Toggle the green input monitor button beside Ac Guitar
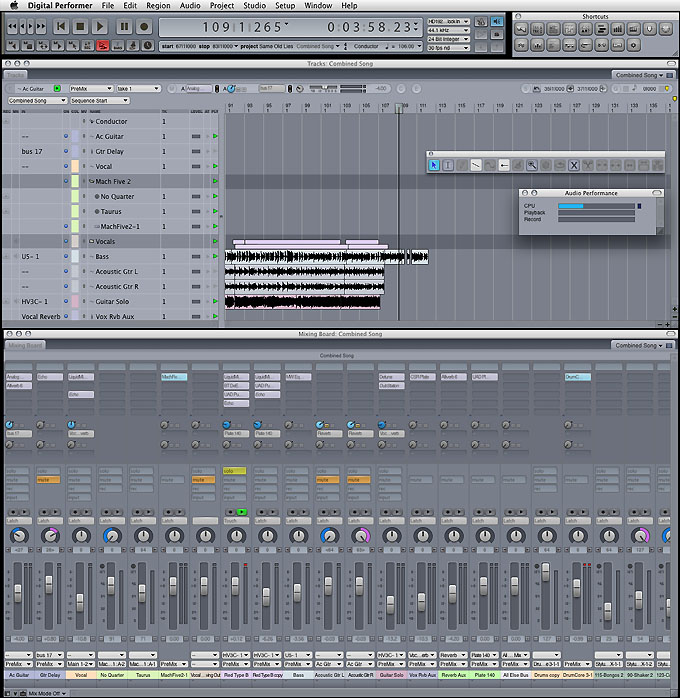 57,89
